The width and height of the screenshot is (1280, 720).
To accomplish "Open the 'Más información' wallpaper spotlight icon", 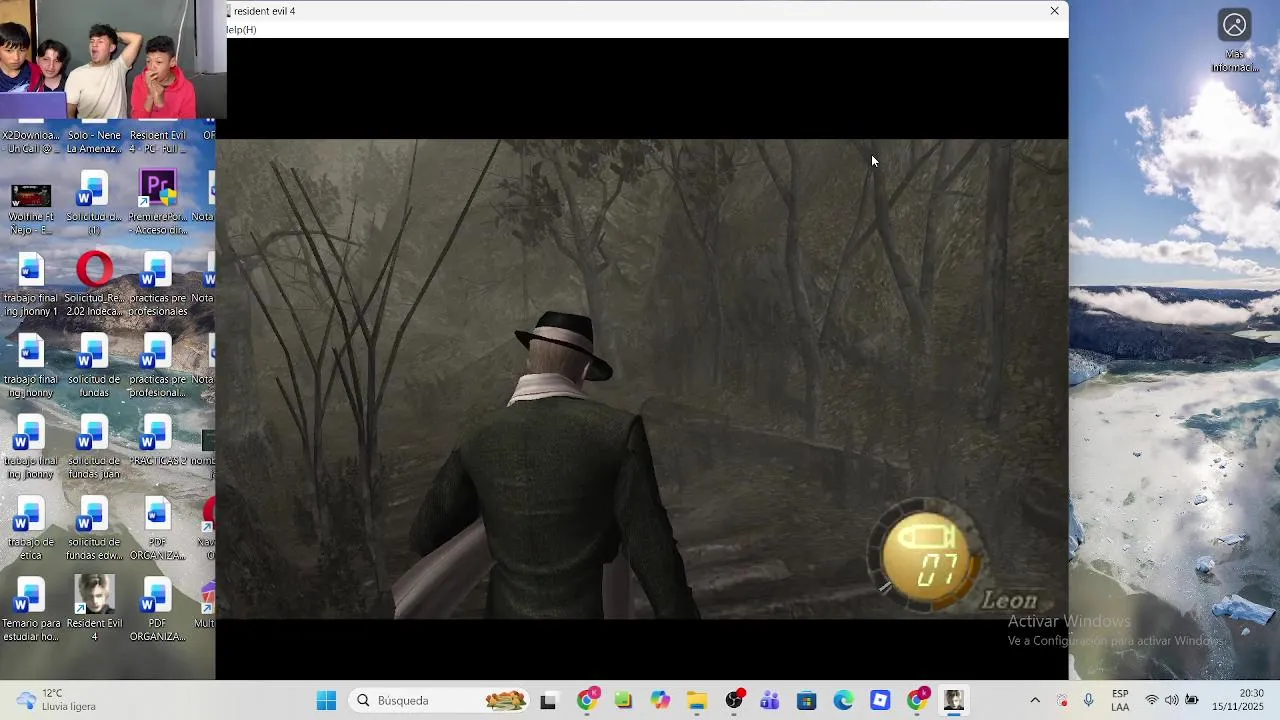I will pyautogui.click(x=1235, y=41).
